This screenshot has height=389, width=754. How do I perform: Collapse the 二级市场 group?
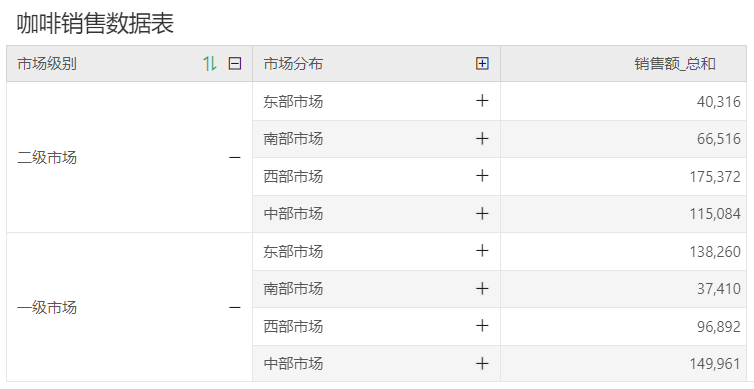coord(235,157)
